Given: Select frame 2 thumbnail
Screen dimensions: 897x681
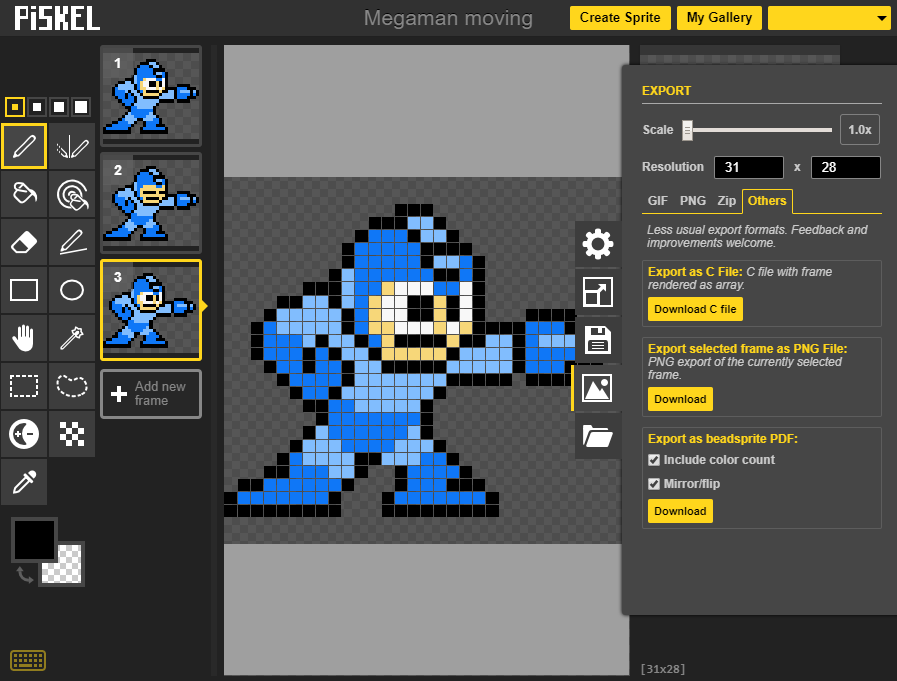Looking at the screenshot, I should (151, 203).
